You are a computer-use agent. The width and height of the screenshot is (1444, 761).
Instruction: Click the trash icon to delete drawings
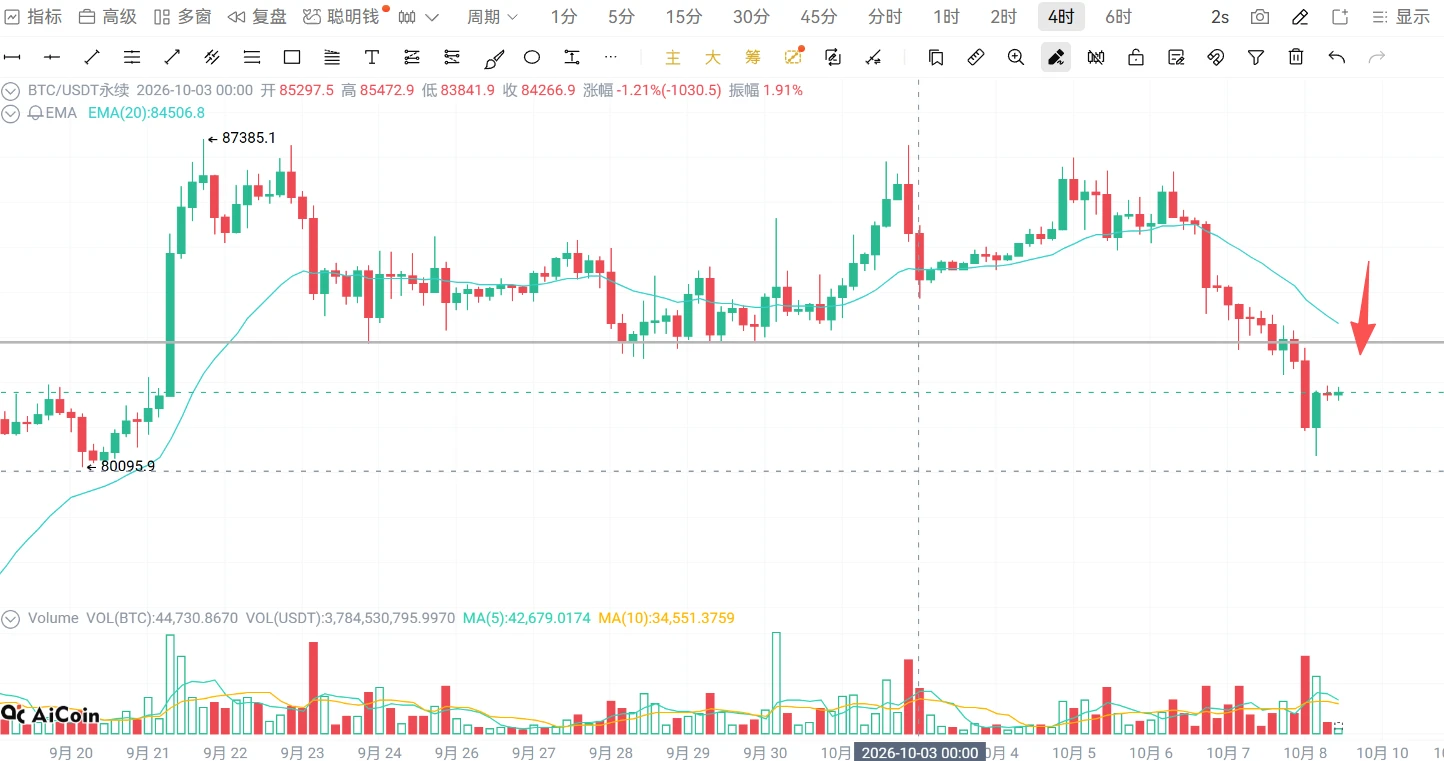1296,57
